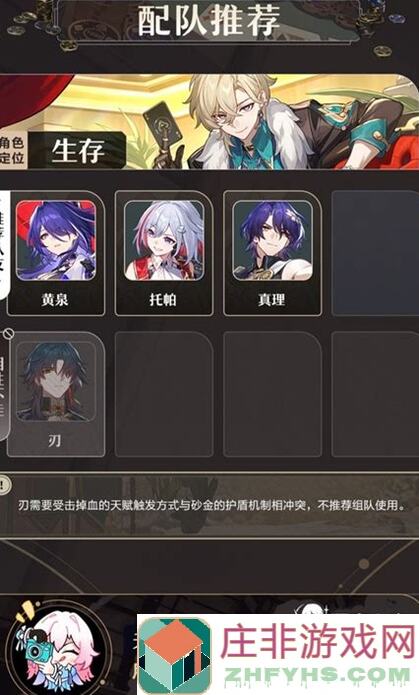The image size is (419, 695).
Task: Open the ZHFYHS.COM watermark link
Action: pos(317,675)
